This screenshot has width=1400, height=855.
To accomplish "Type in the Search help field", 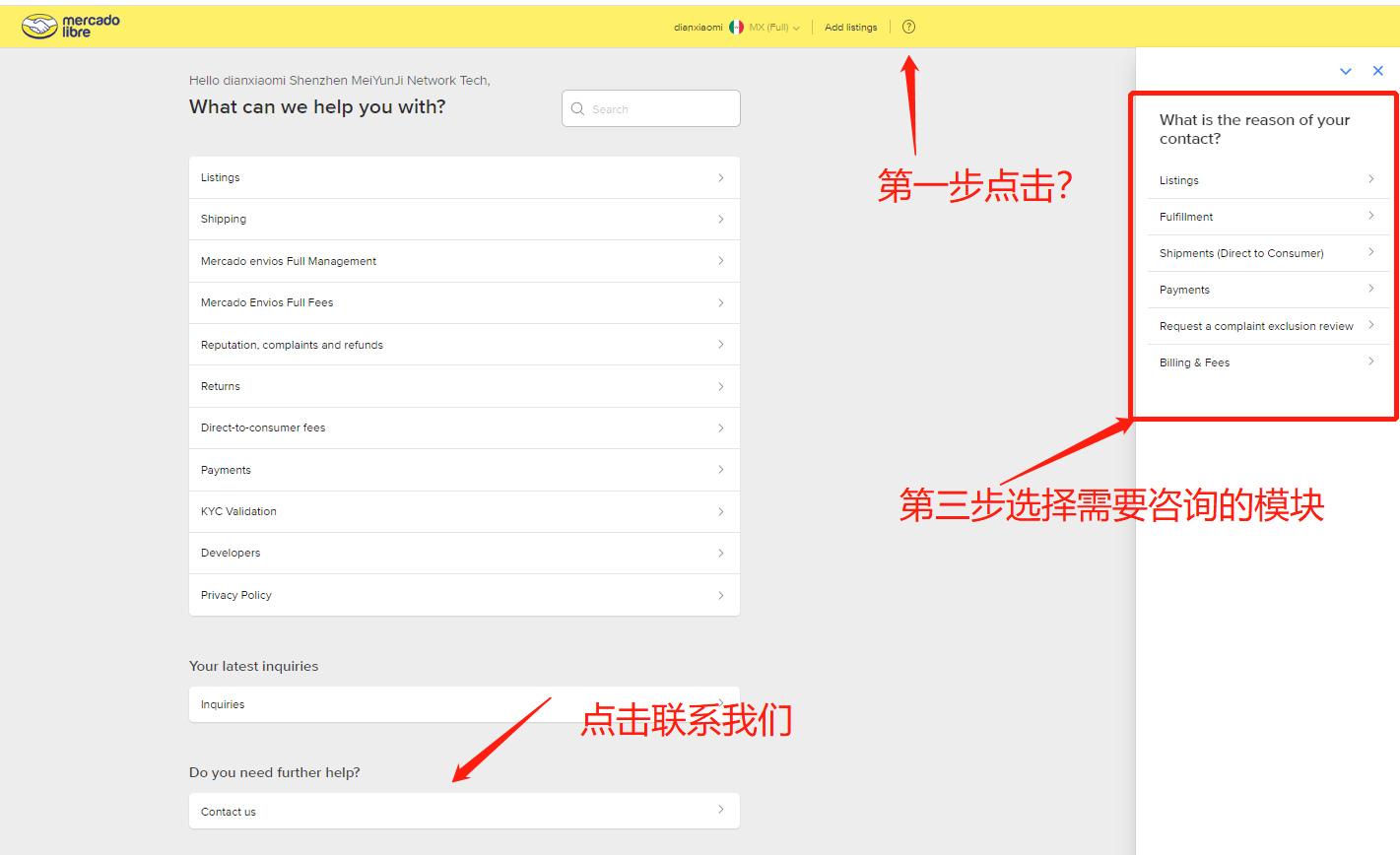I will click(660, 109).
